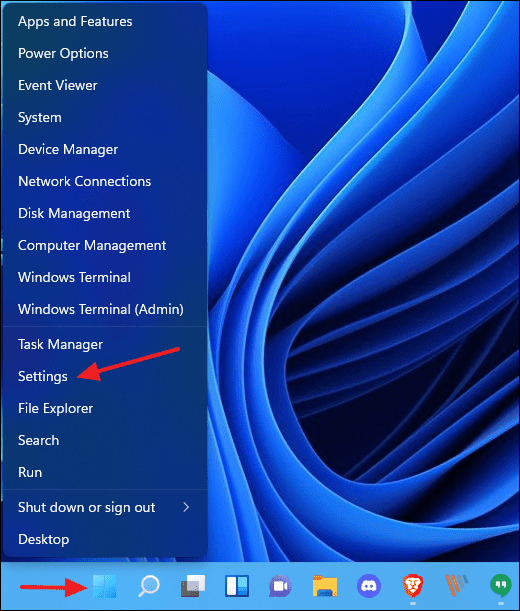This screenshot has height=611, width=520.
Task: Launch Discord from the taskbar
Action: point(369,586)
